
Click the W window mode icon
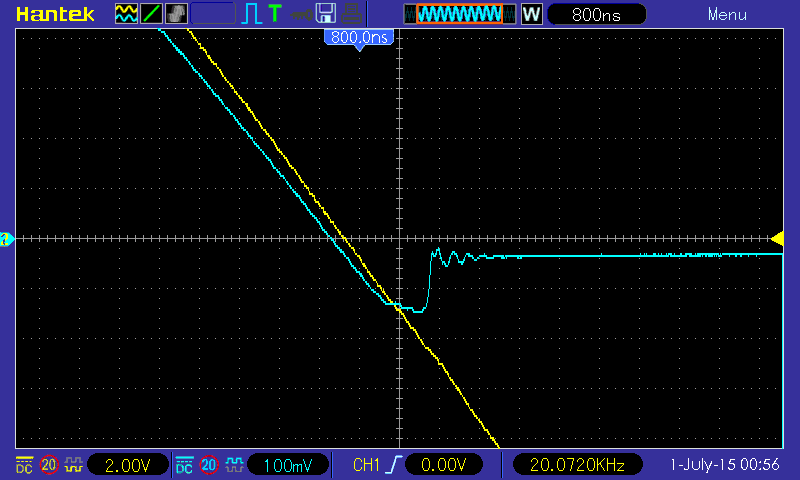tap(531, 14)
